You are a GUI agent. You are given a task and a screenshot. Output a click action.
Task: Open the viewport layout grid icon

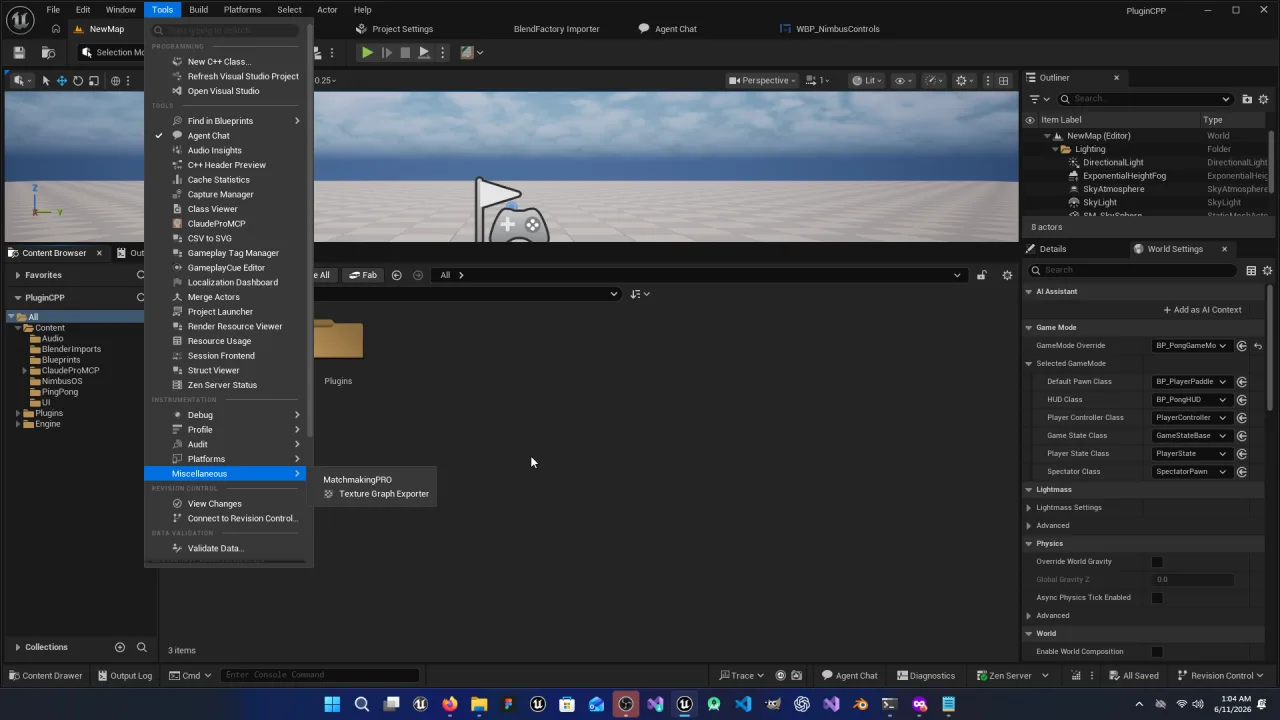[1003, 81]
